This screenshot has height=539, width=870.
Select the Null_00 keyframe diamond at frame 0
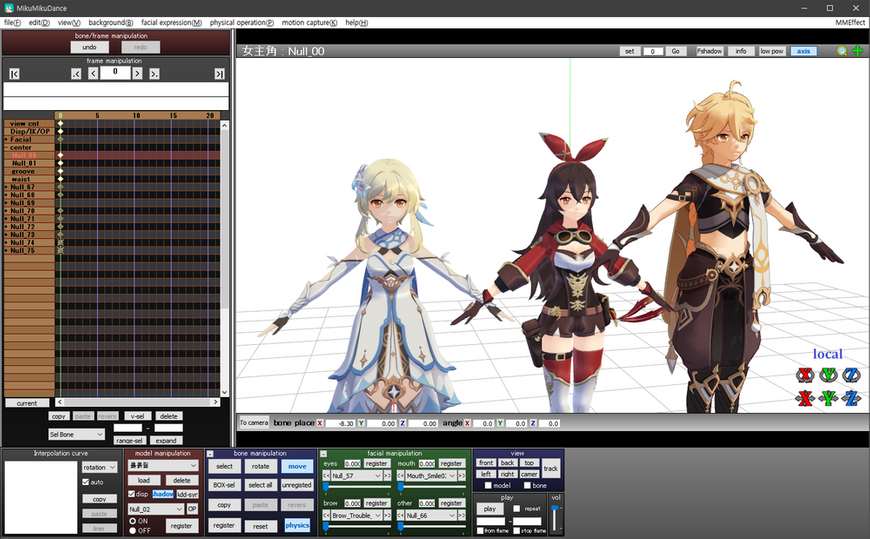tap(60, 155)
